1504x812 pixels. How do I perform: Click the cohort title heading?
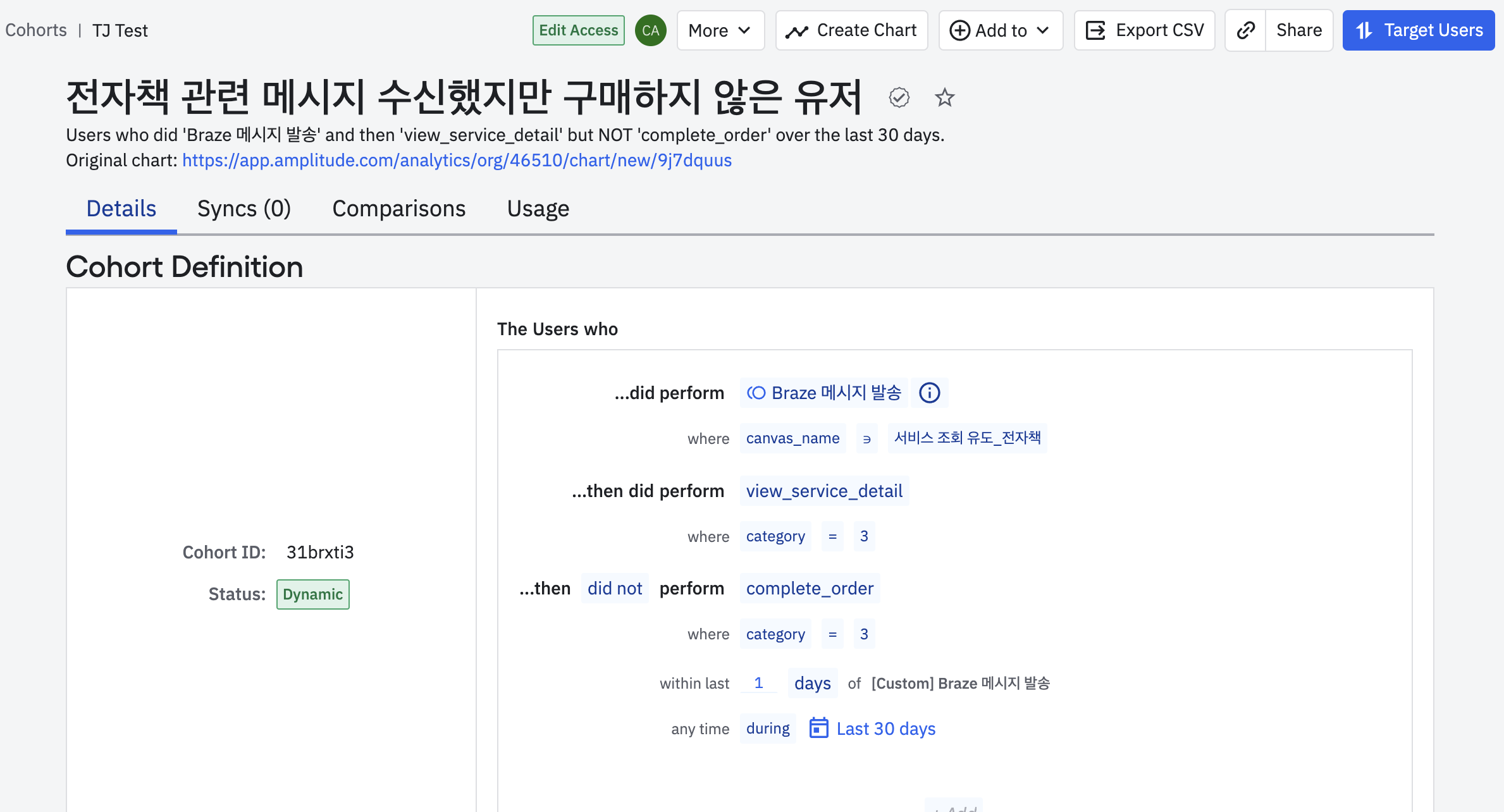(464, 97)
